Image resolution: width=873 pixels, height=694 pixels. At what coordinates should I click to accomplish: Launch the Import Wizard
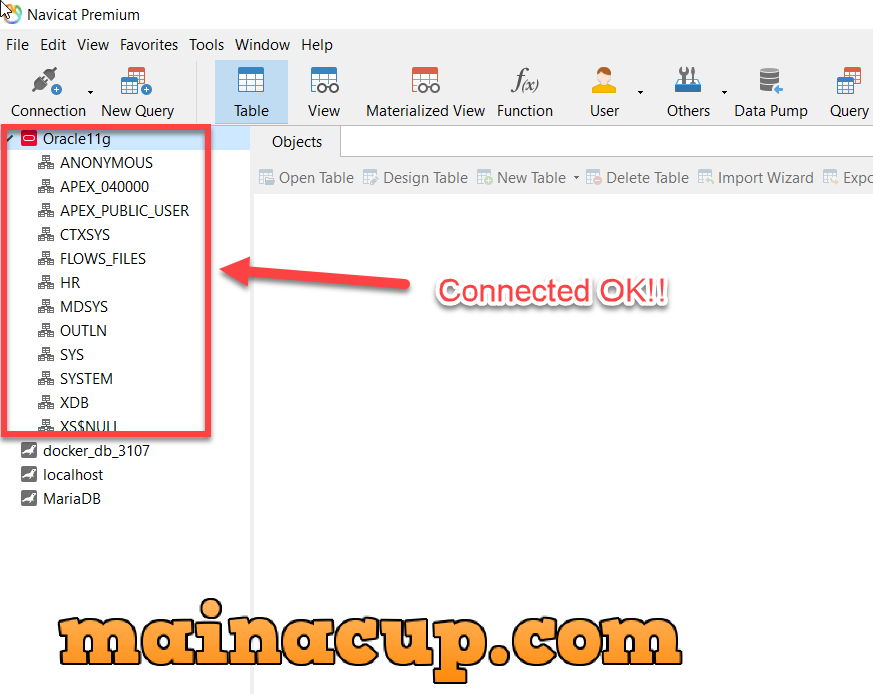pyautogui.click(x=756, y=178)
